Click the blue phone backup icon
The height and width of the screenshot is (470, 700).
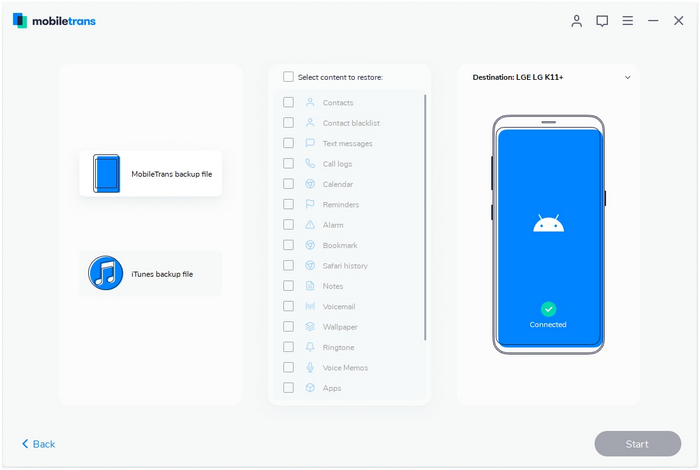coord(106,174)
